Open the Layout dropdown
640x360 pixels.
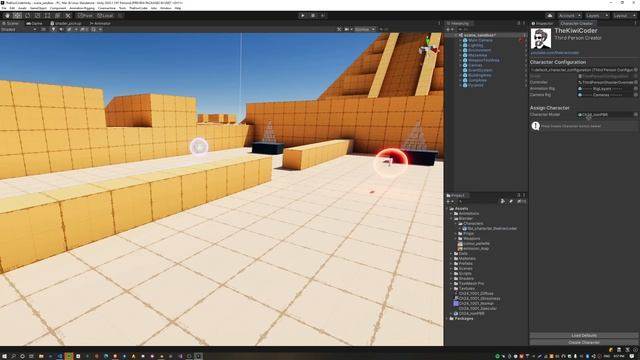tap(624, 16)
